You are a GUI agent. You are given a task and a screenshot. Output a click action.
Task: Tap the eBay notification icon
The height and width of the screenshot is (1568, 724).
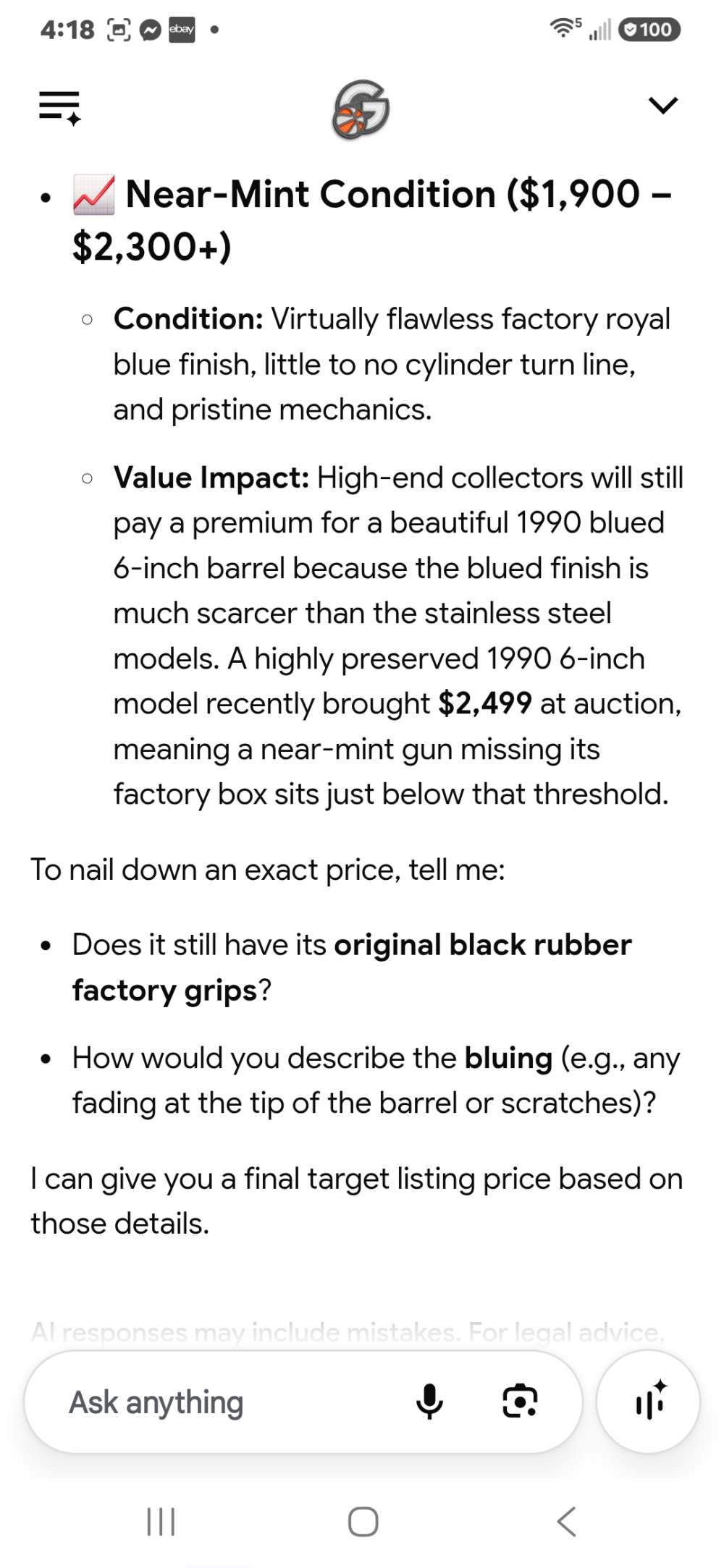point(182,30)
